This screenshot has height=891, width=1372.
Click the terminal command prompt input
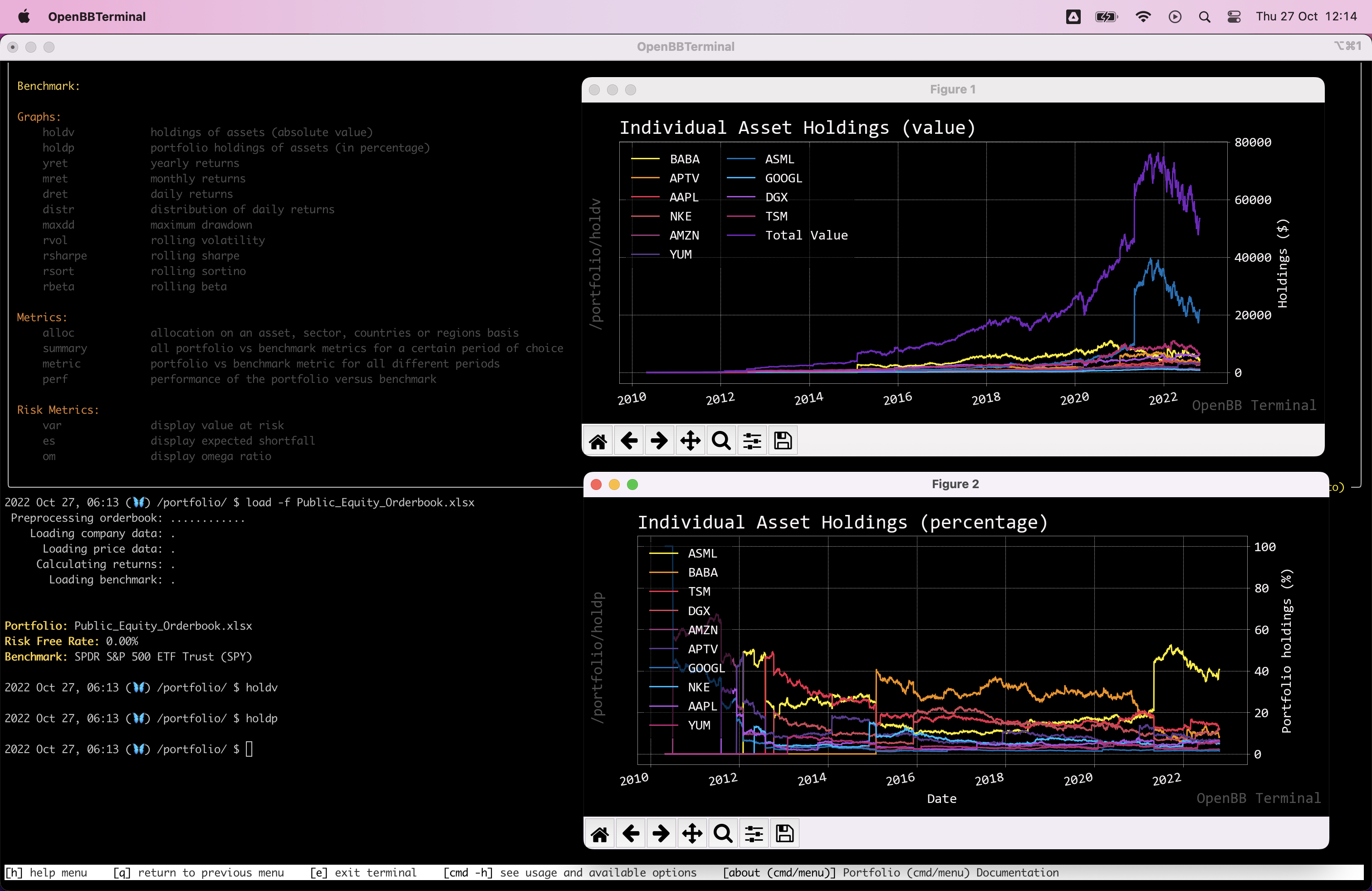click(x=249, y=749)
